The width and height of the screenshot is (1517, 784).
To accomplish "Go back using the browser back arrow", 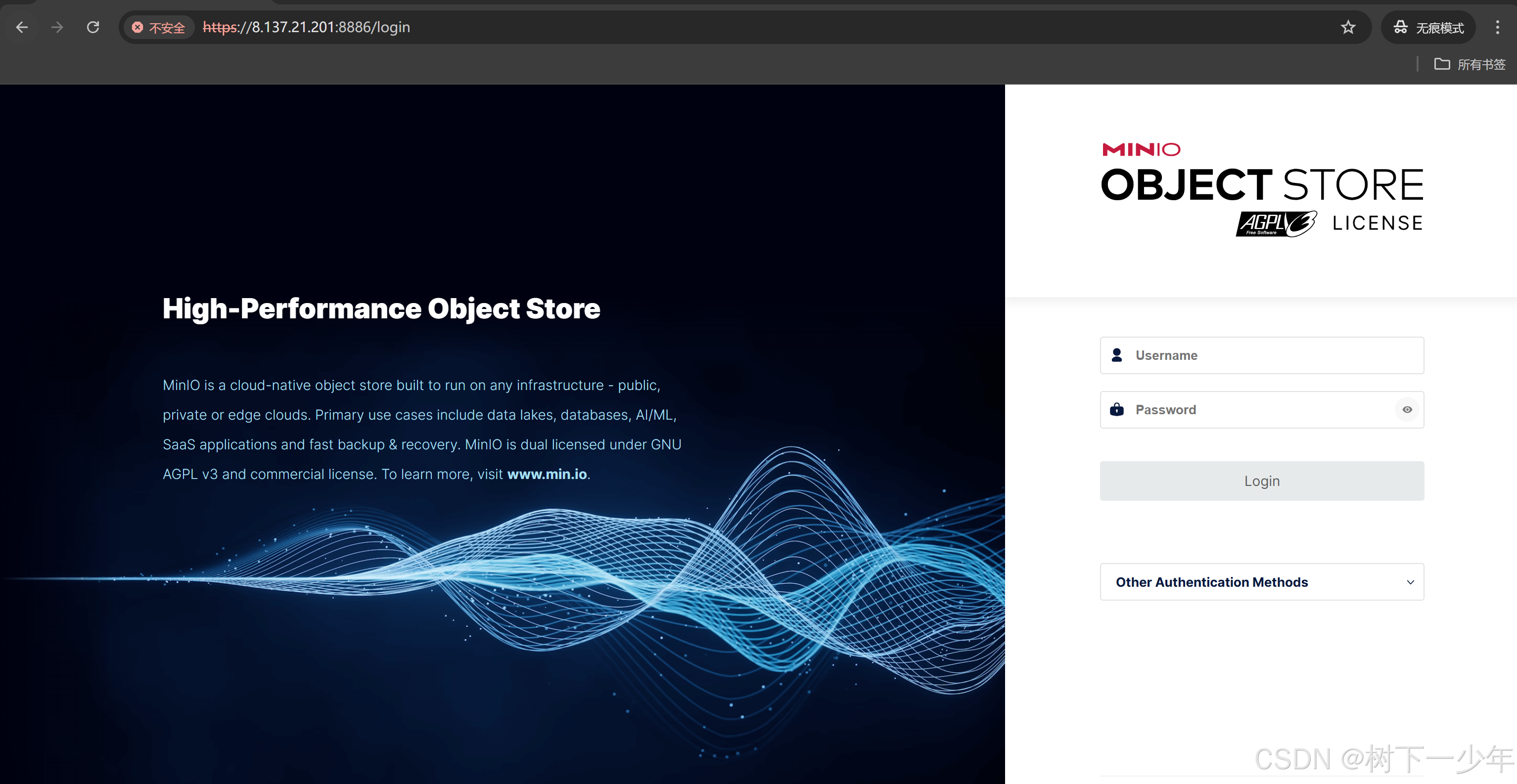I will click(22, 27).
